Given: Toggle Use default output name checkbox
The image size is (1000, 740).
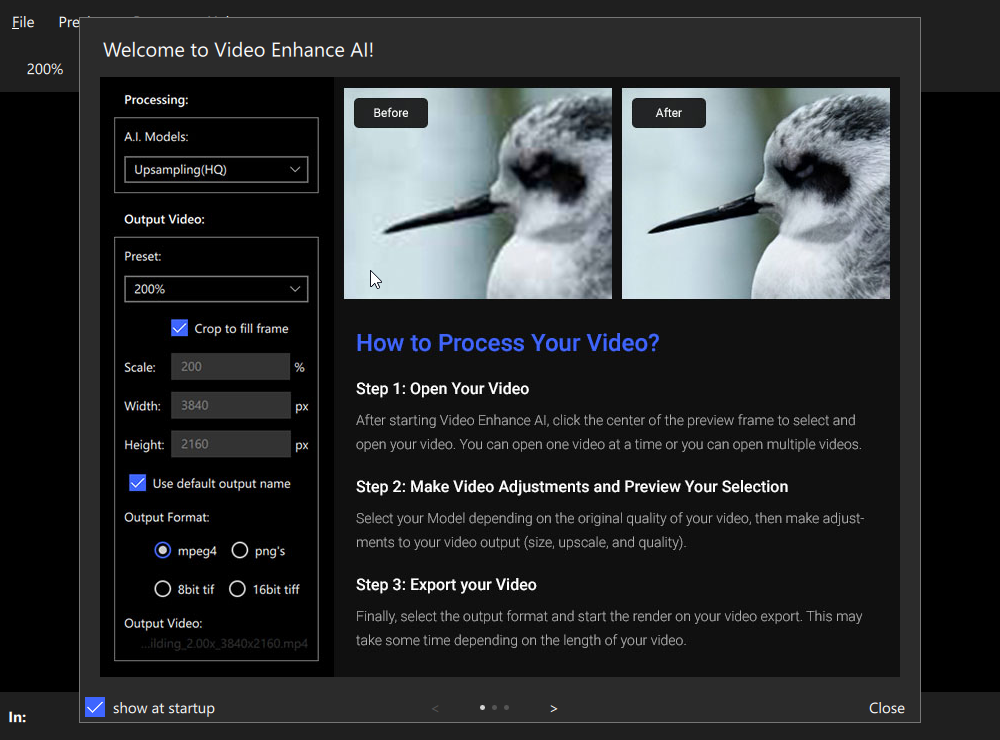Looking at the screenshot, I should coord(138,483).
